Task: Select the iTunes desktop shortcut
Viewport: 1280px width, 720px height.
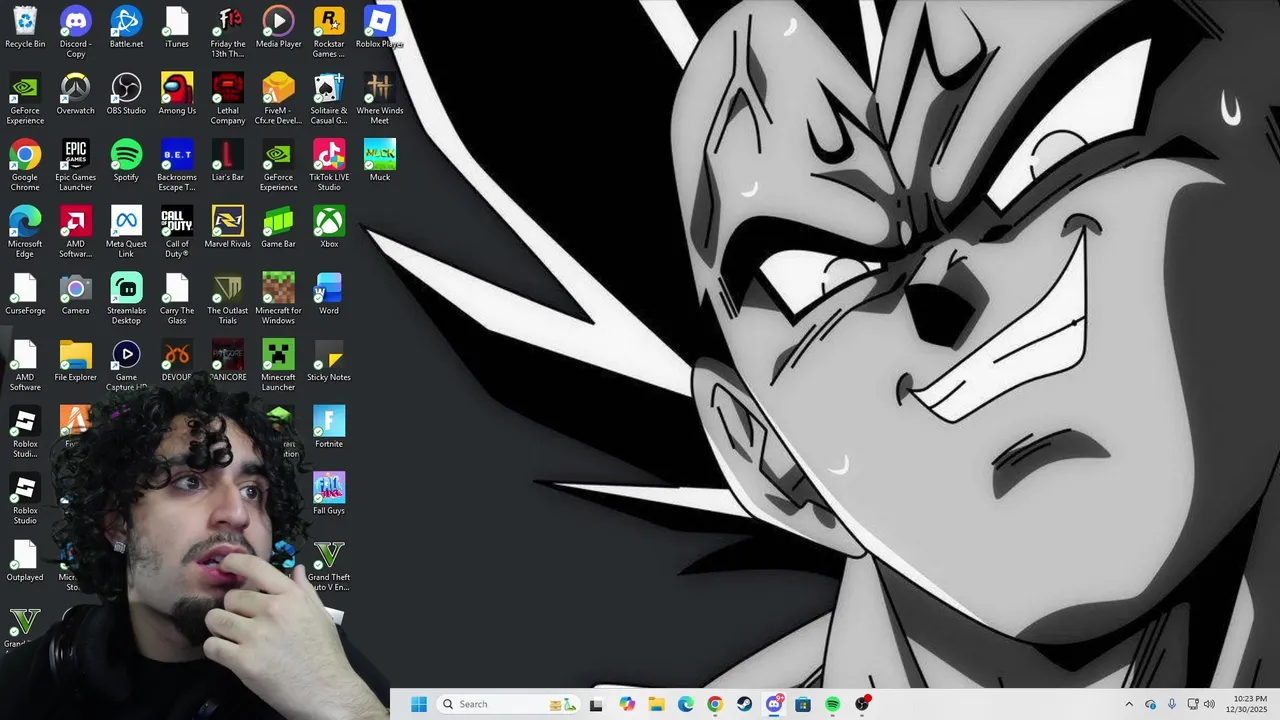Action: 177,28
